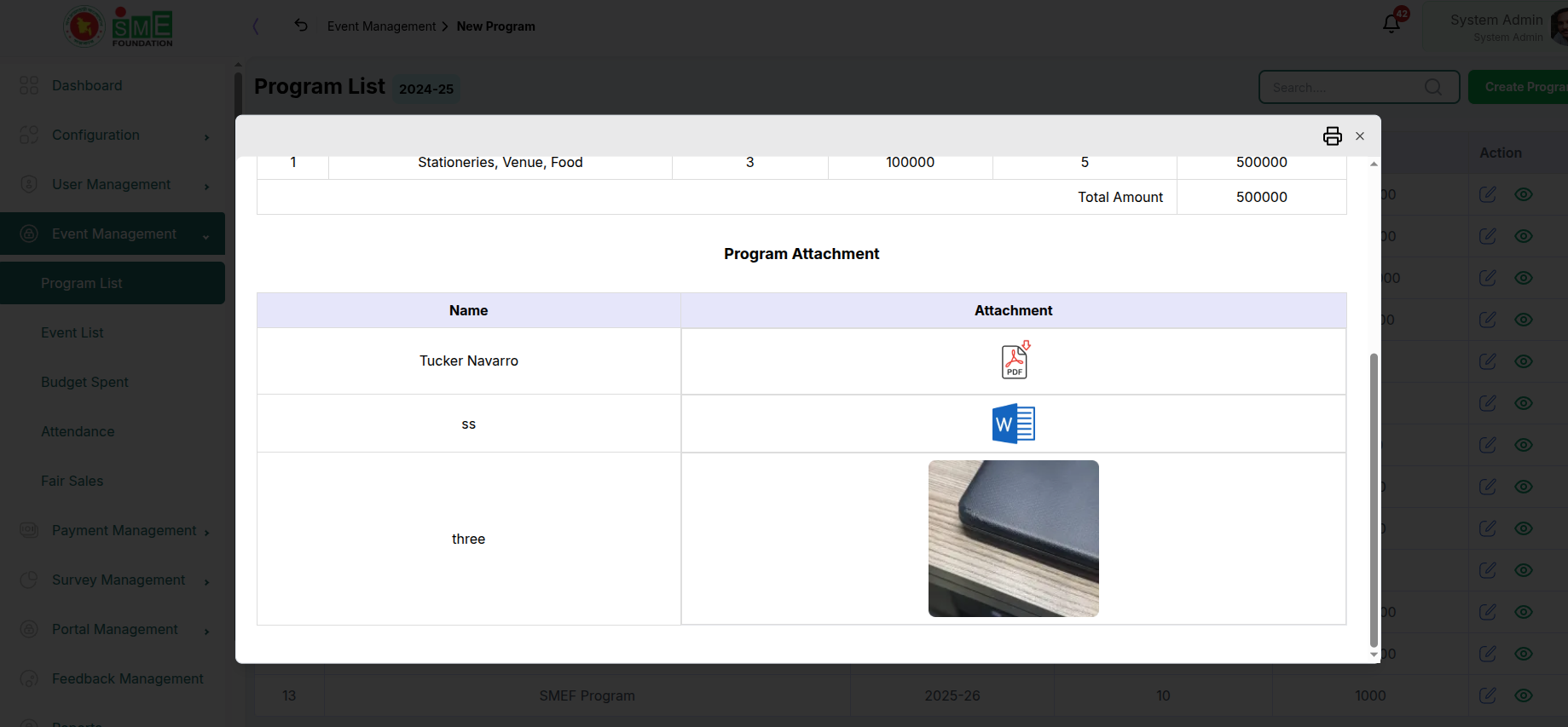This screenshot has height=727, width=1568.
Task: Open the notifications bell
Action: click(x=1392, y=24)
